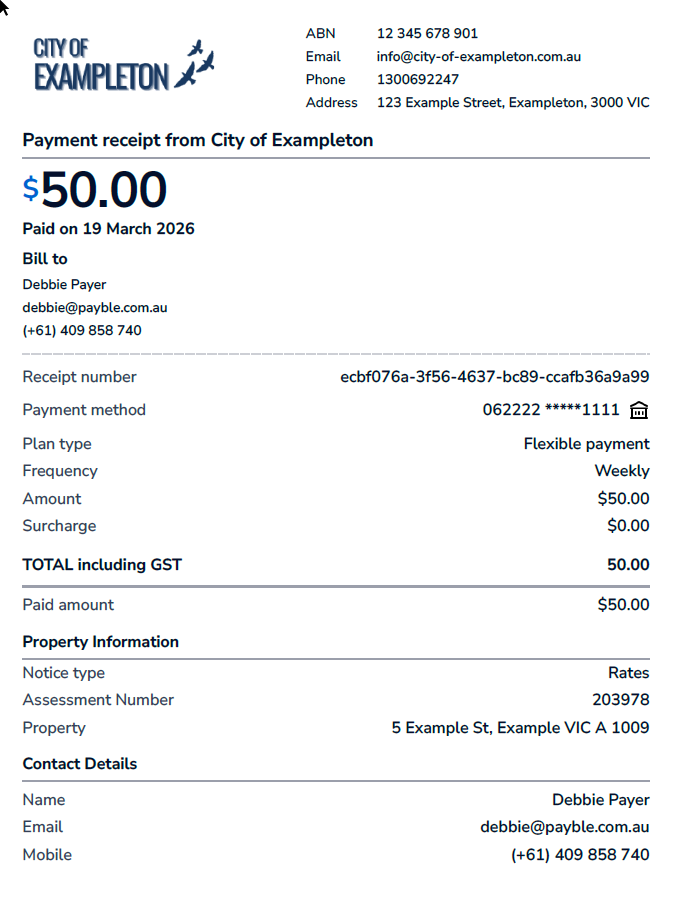Select the receipt number UUID value
The height and width of the screenshot is (897, 673).
495,377
